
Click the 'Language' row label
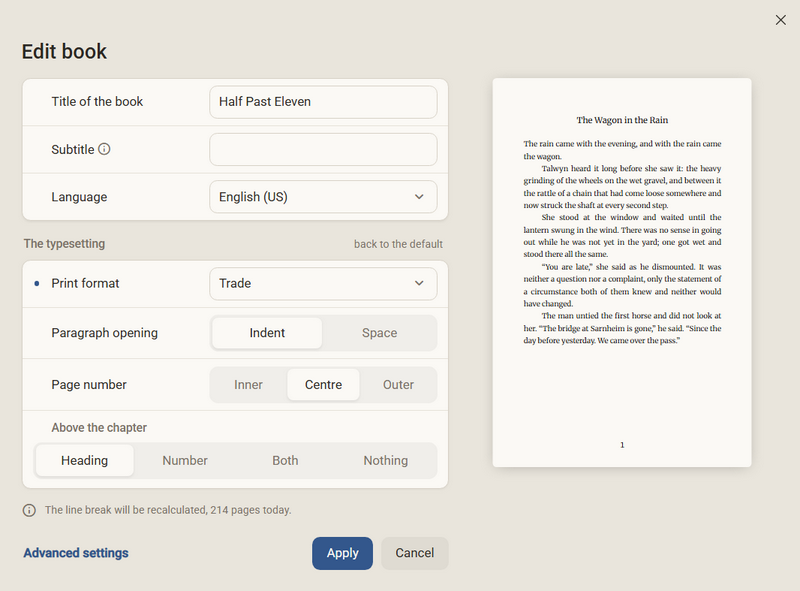tap(79, 197)
